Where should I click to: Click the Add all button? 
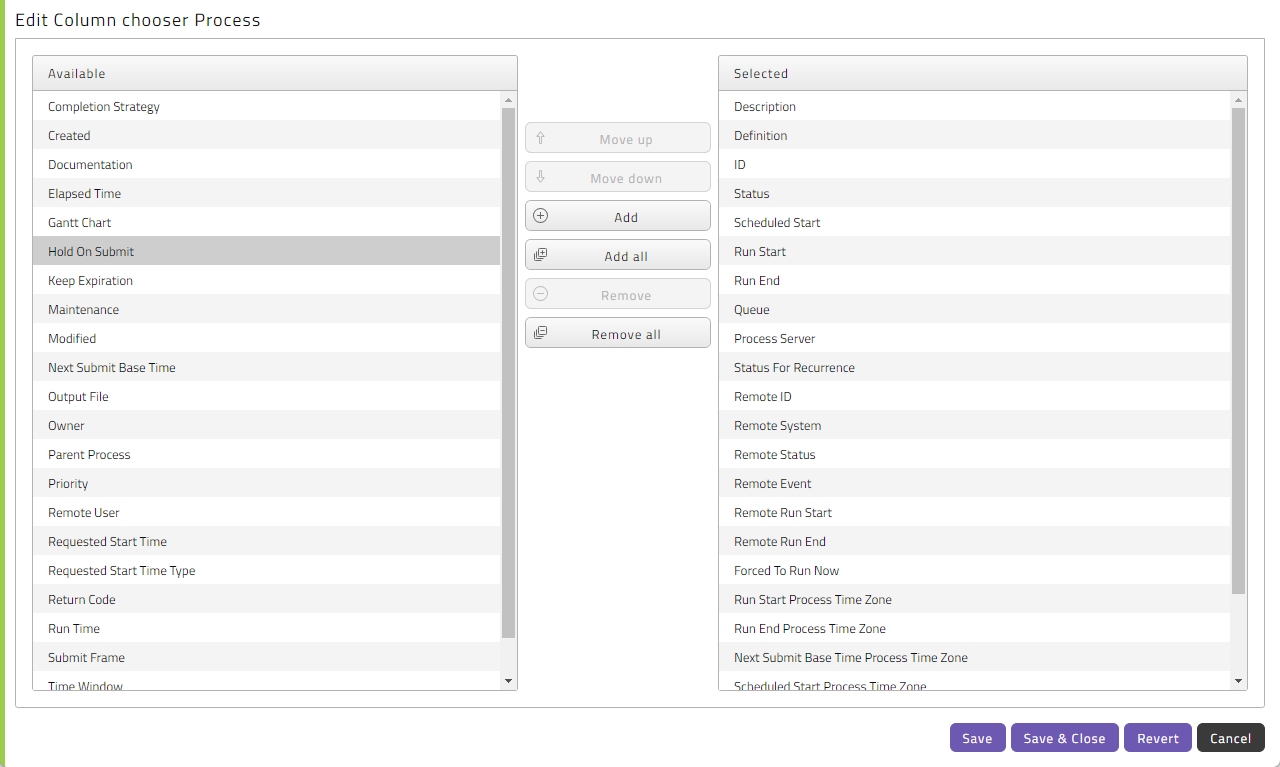(x=617, y=256)
